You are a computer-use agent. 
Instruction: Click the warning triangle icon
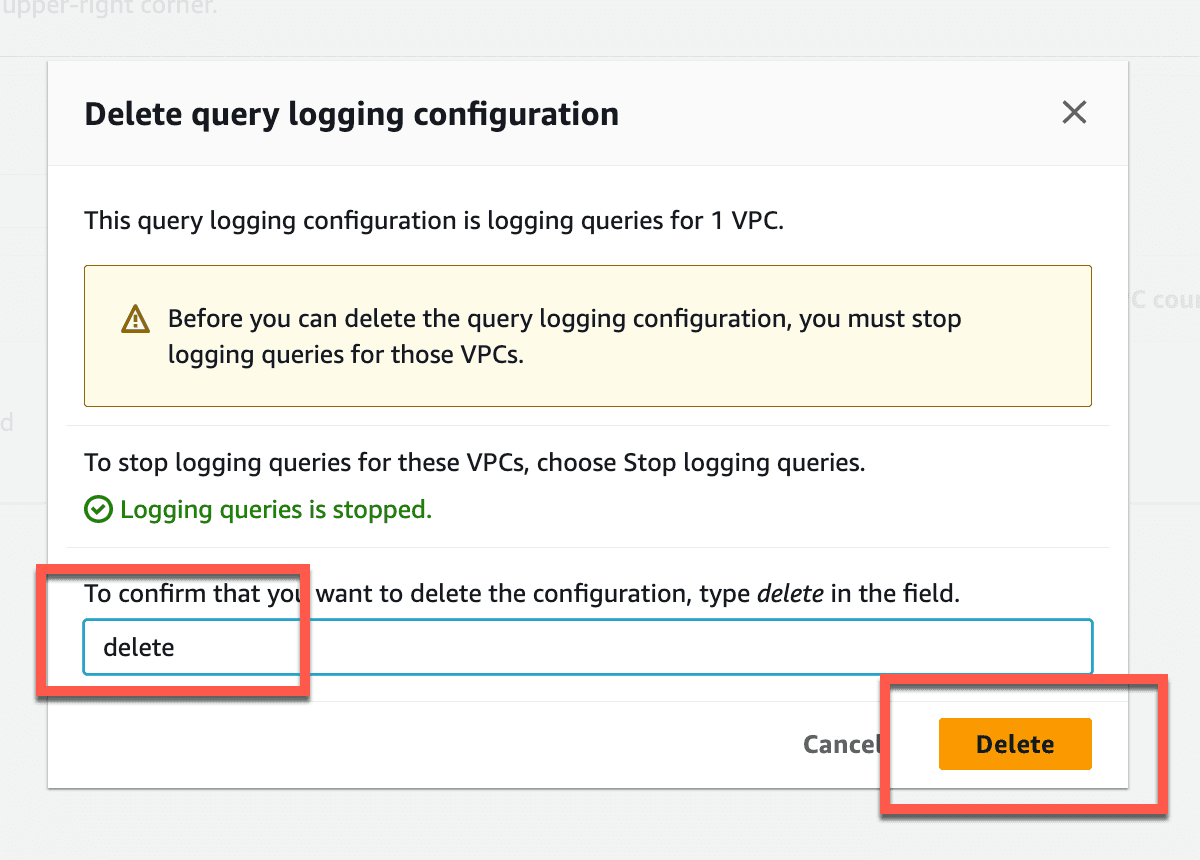tap(135, 320)
